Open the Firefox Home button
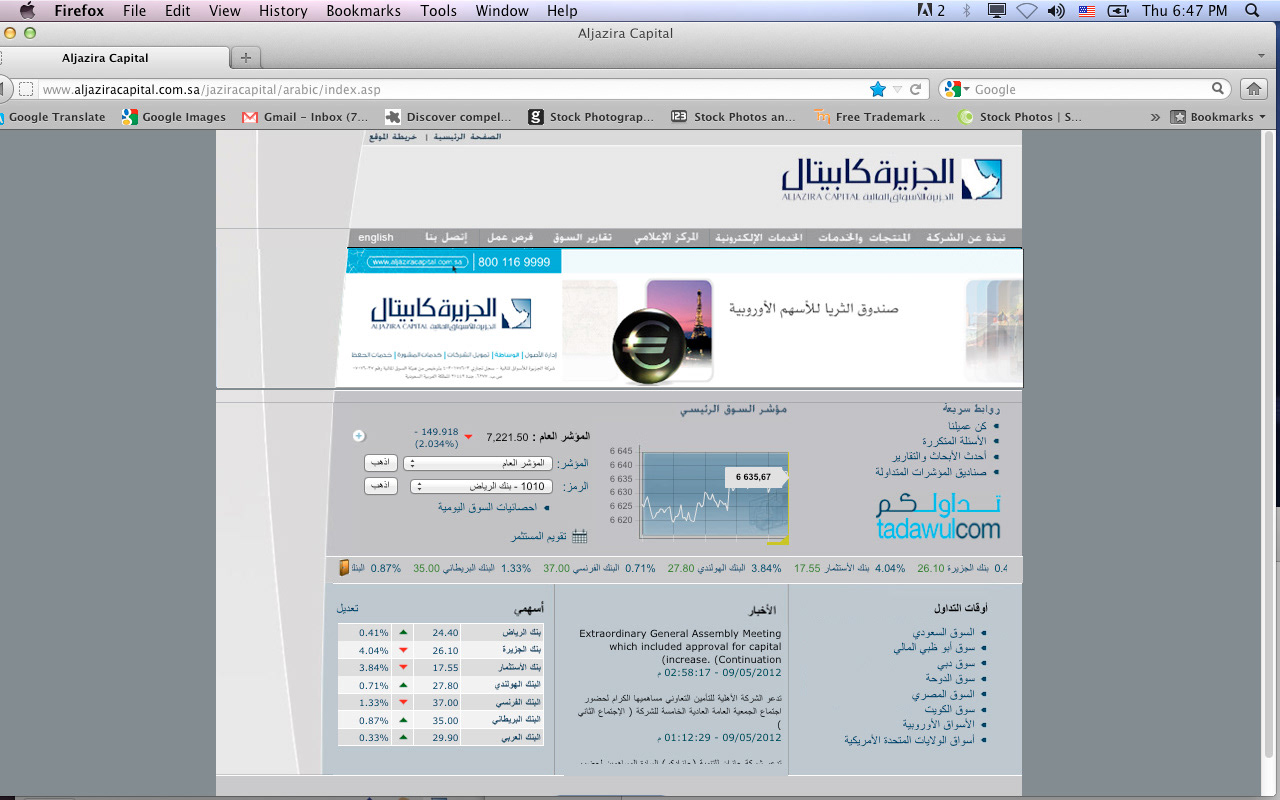This screenshot has height=800, width=1280. point(1253,89)
